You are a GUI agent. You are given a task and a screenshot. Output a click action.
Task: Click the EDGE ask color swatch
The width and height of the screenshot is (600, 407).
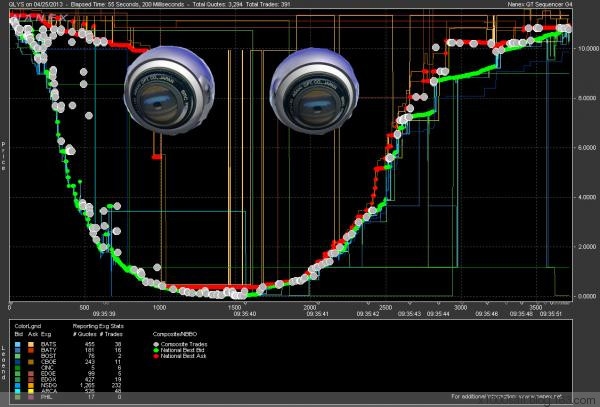click(x=31, y=374)
